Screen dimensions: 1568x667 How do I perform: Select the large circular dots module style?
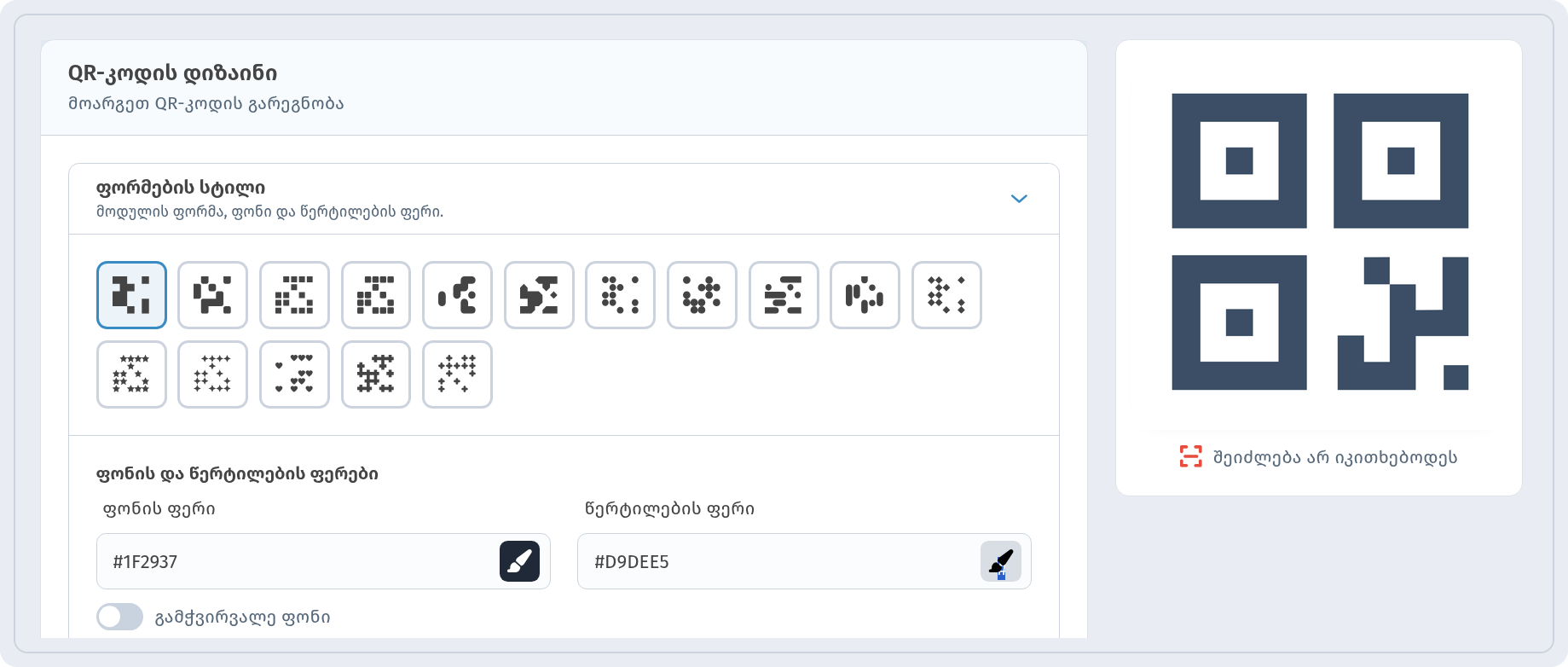[x=621, y=295]
